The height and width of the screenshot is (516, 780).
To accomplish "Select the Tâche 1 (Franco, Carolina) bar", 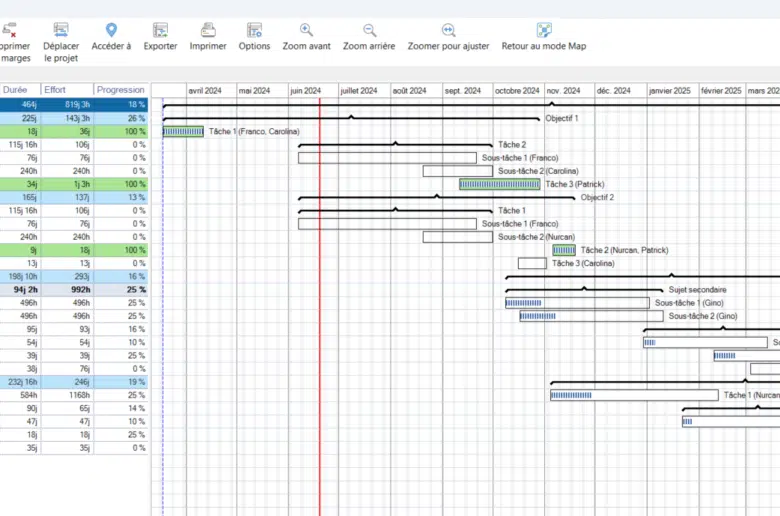I will [183, 132].
